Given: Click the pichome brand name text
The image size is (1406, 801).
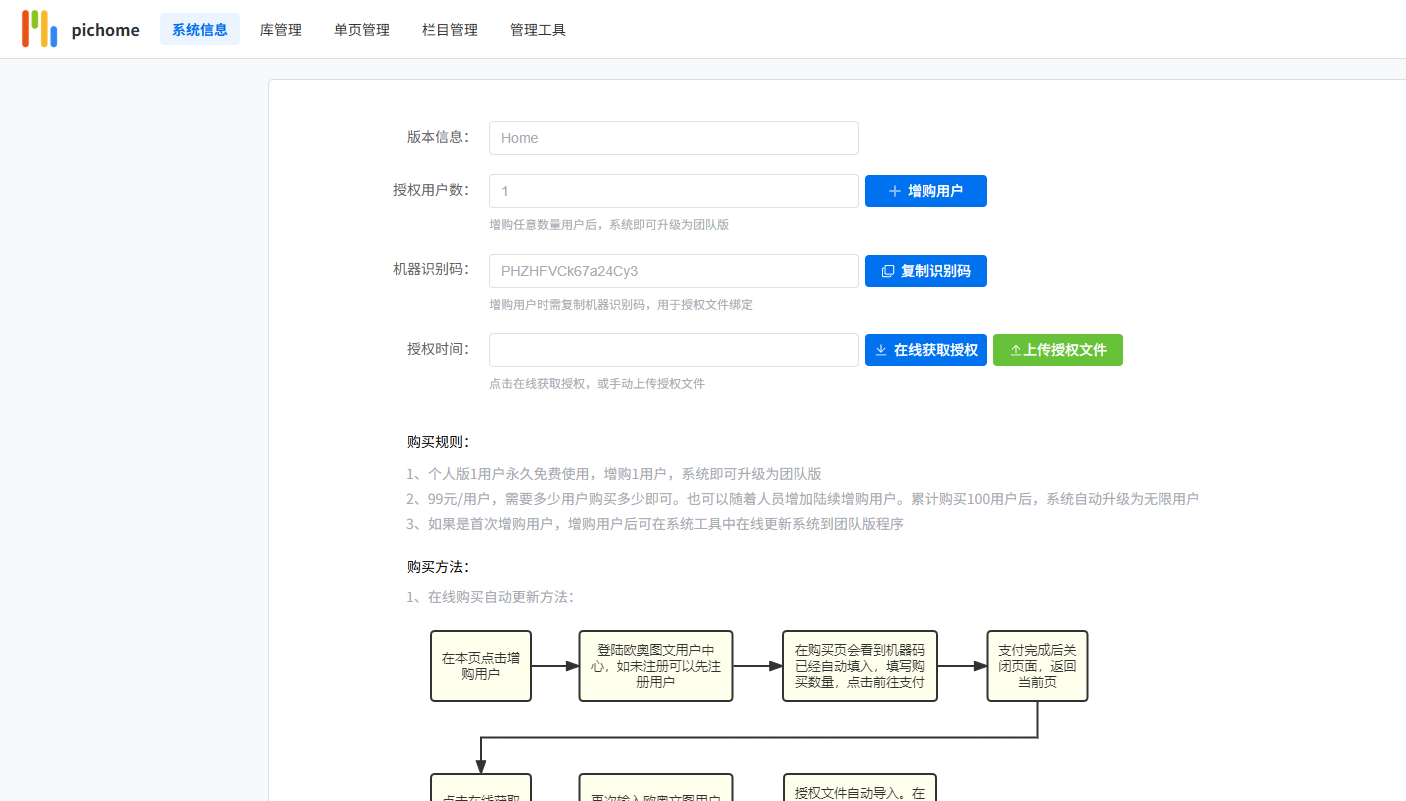Looking at the screenshot, I should point(106,30).
